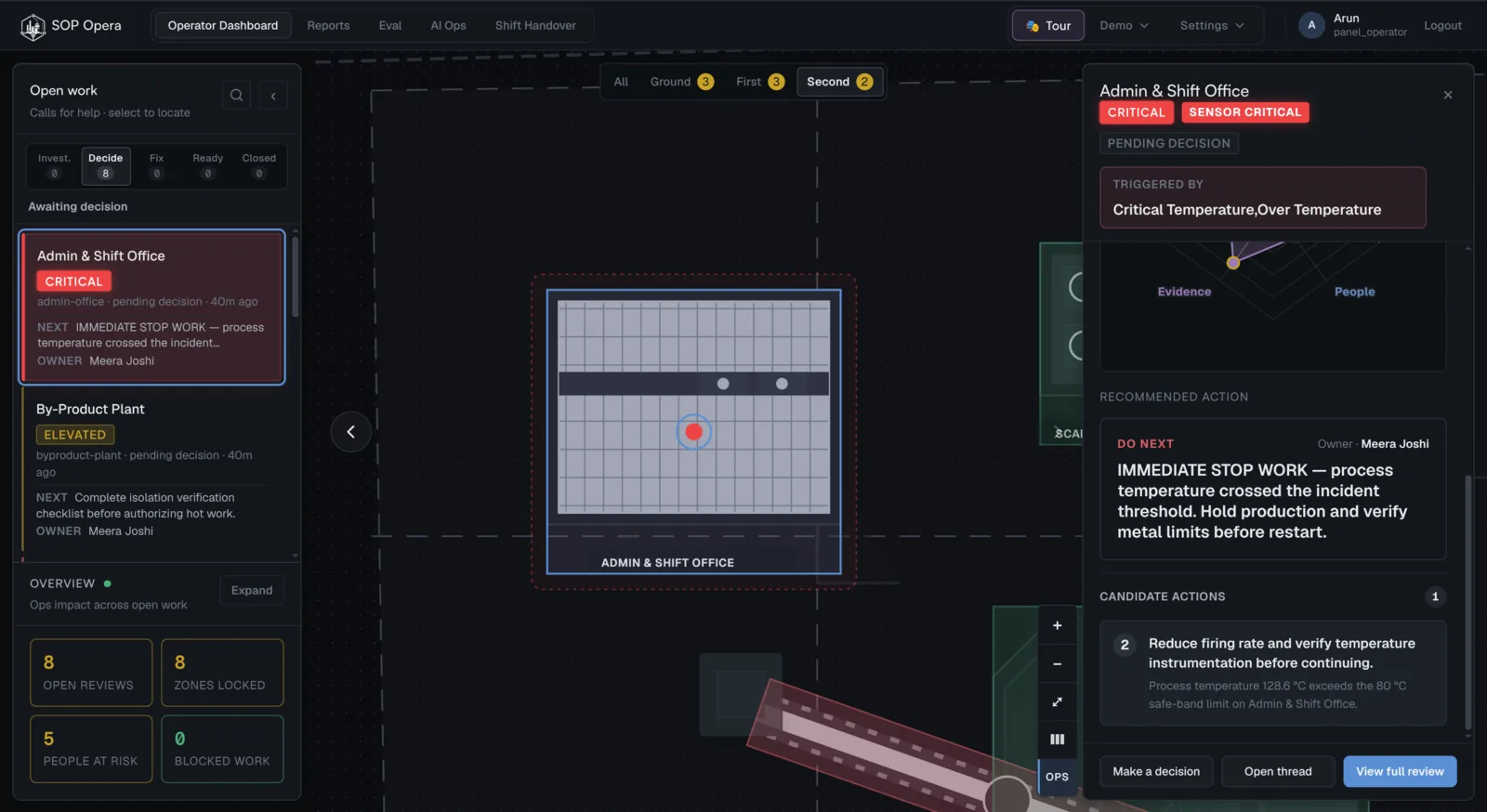Show All floors on map
This screenshot has height=812, width=1487.
621,82
